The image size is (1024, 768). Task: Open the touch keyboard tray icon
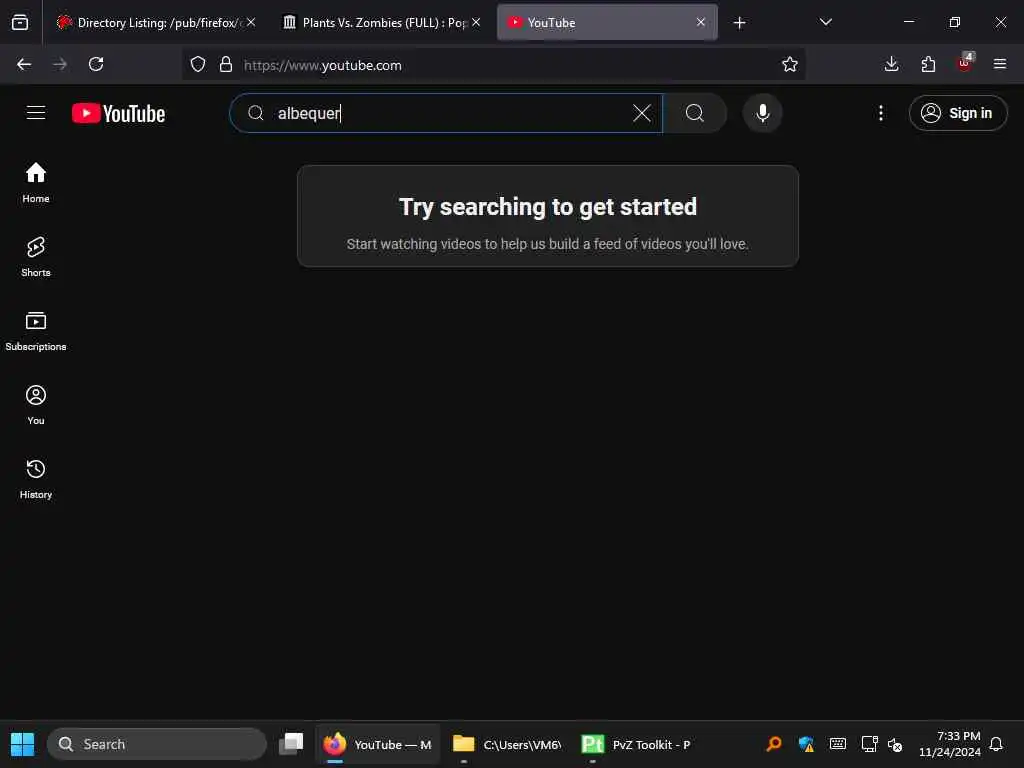tap(837, 744)
